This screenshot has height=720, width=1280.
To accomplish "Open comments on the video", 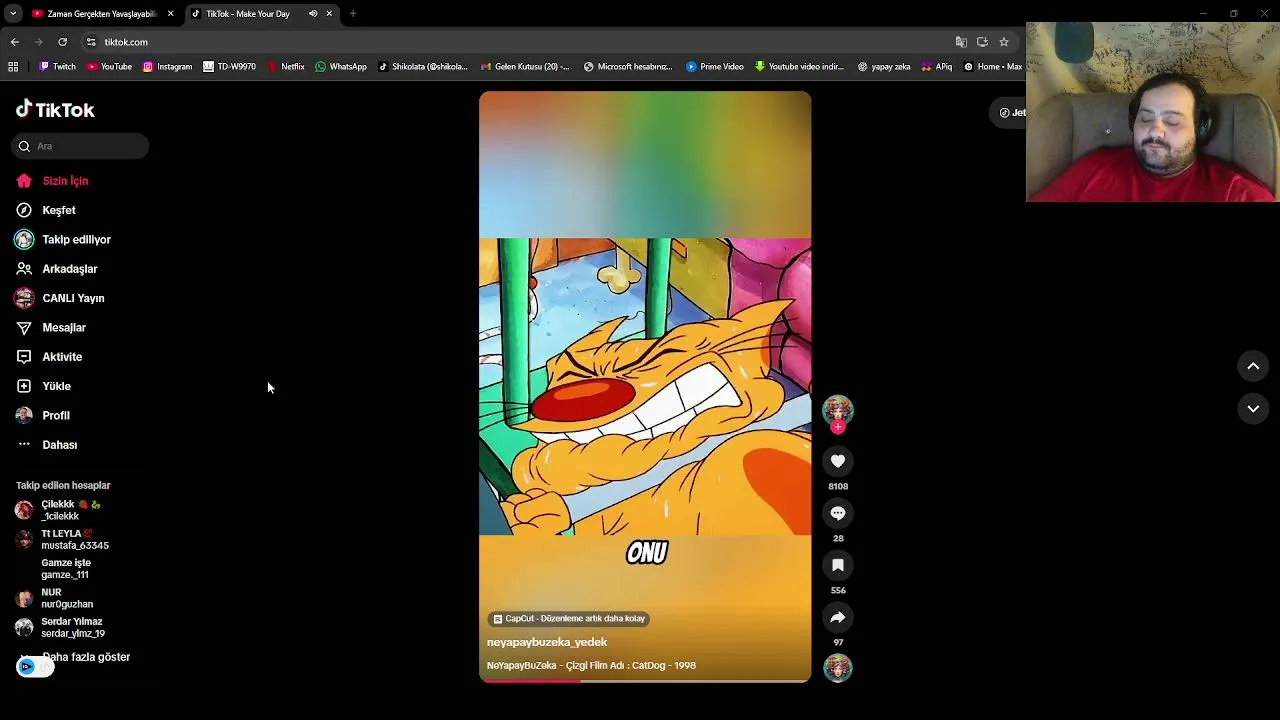I will pos(838,513).
